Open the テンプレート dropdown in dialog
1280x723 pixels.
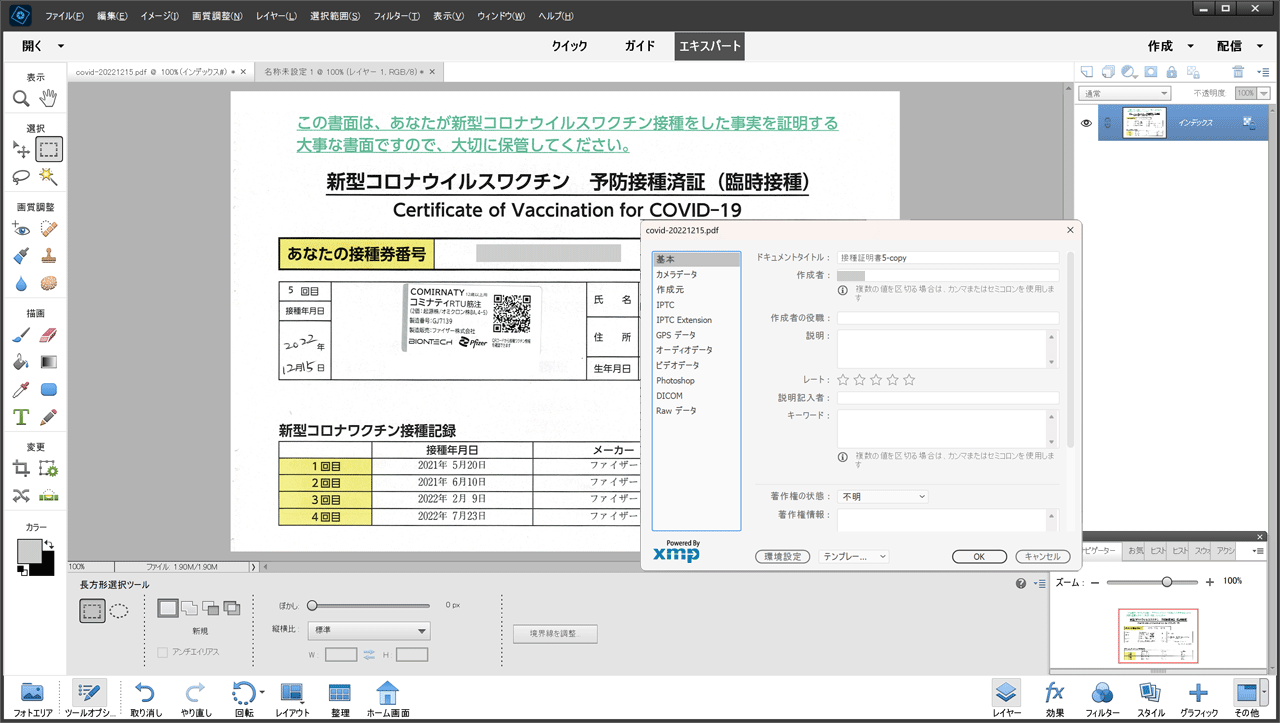coord(853,557)
